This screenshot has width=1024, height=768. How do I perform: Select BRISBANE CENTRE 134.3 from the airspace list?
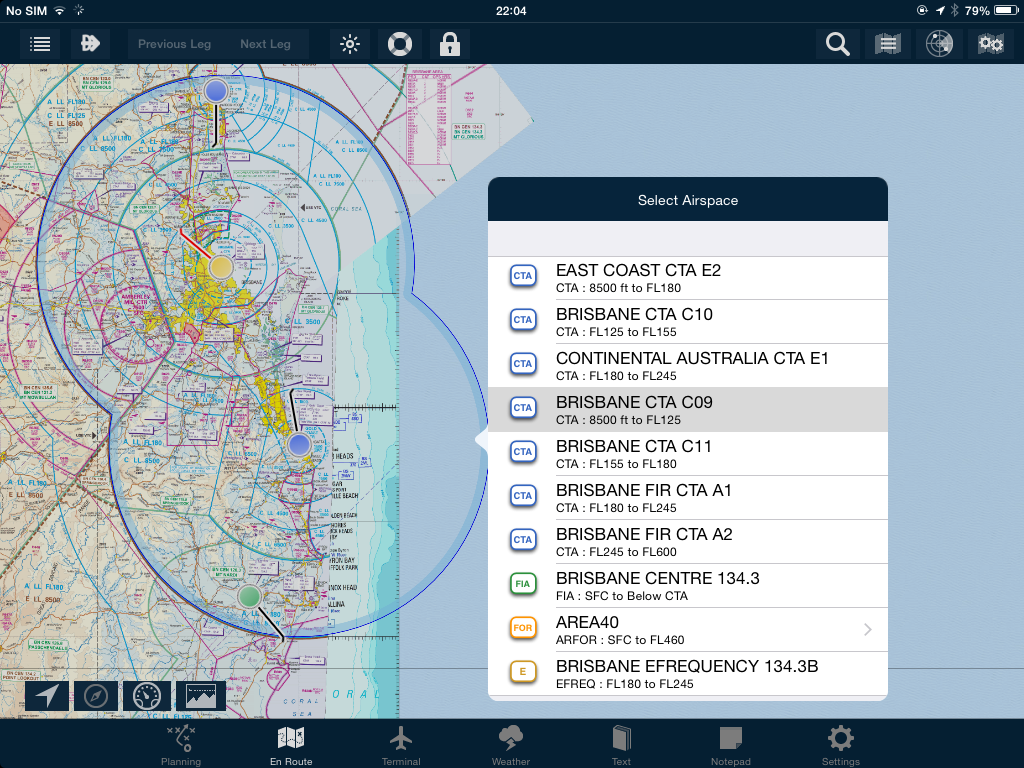(x=688, y=583)
